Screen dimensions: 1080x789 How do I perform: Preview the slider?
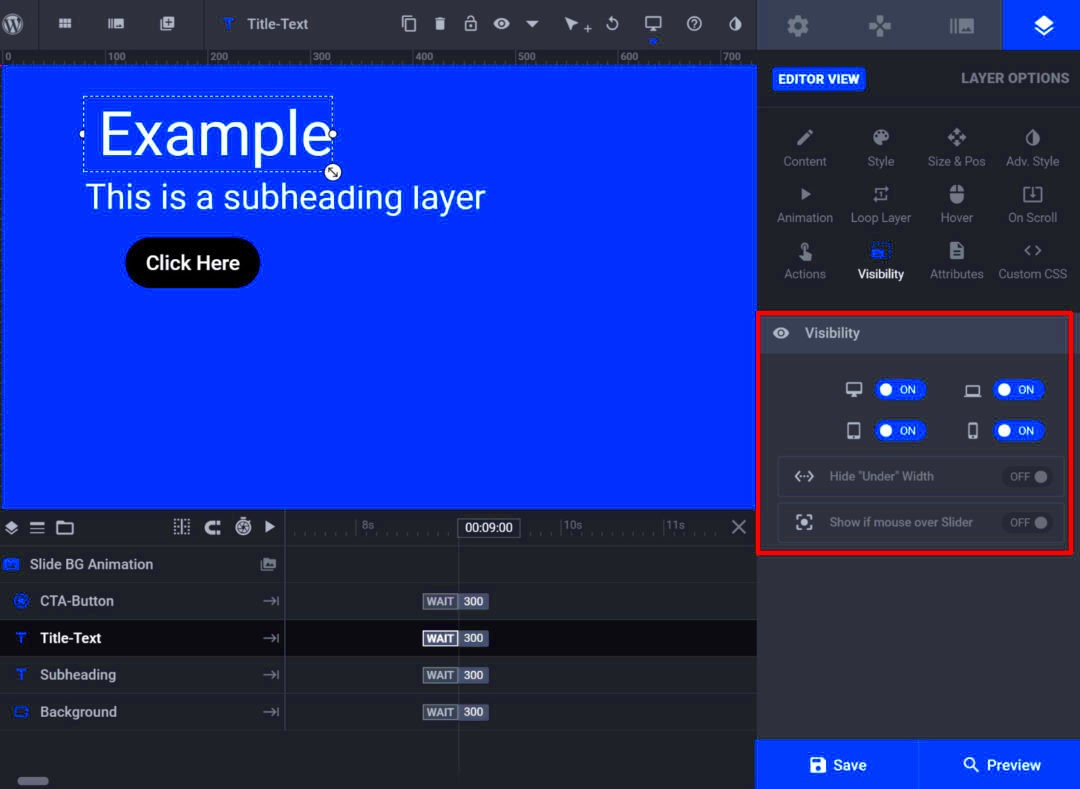pyautogui.click(x=1000, y=765)
